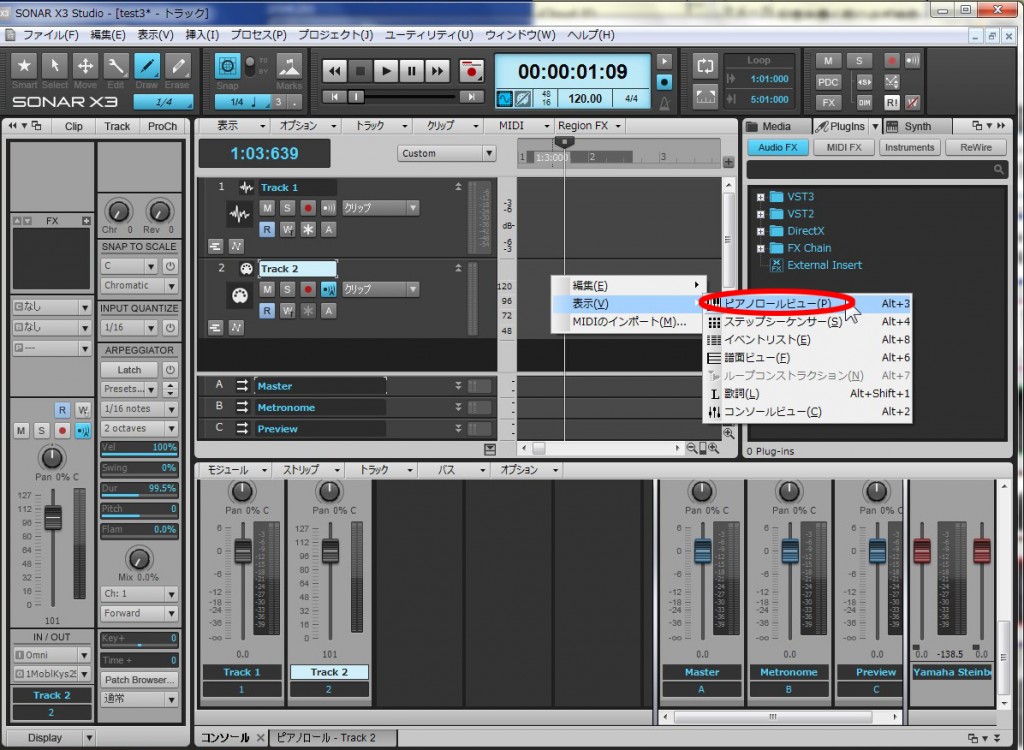Pause playback with the Pause button
This screenshot has height=750, width=1024.
[x=411, y=71]
